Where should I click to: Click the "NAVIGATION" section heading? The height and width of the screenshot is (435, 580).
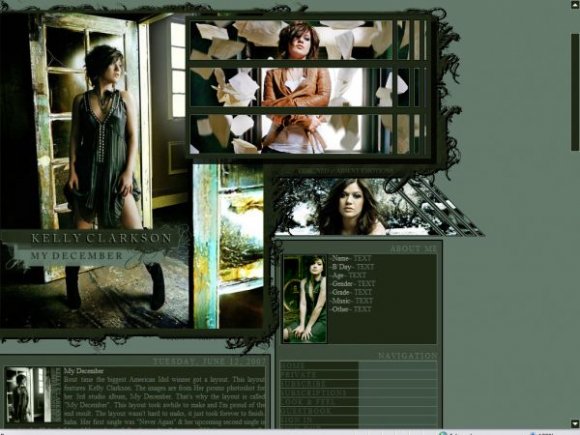click(407, 356)
